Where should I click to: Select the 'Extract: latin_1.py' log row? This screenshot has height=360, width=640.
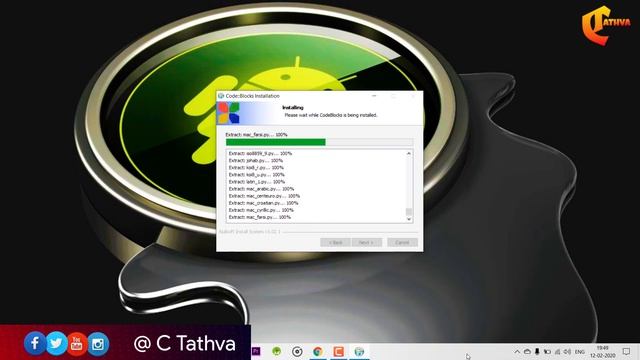[x=257, y=182]
